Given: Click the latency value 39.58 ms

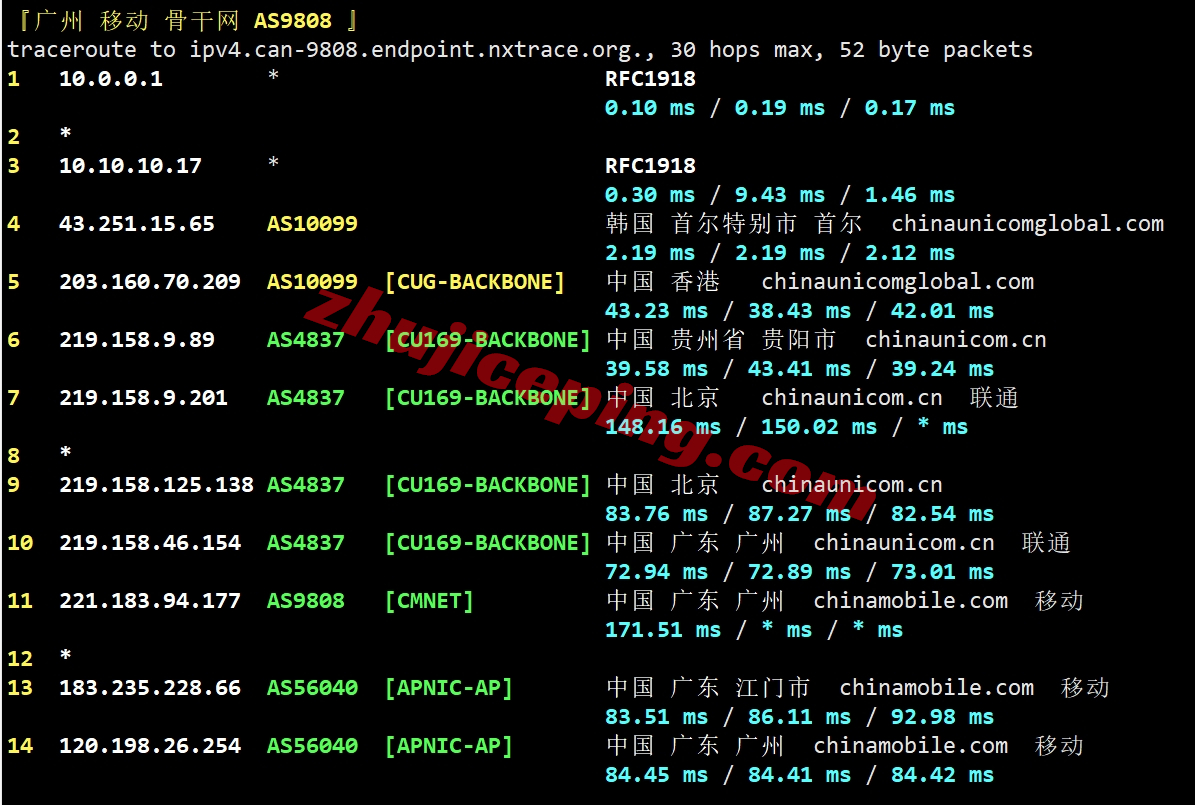Looking at the screenshot, I should pos(656,369).
